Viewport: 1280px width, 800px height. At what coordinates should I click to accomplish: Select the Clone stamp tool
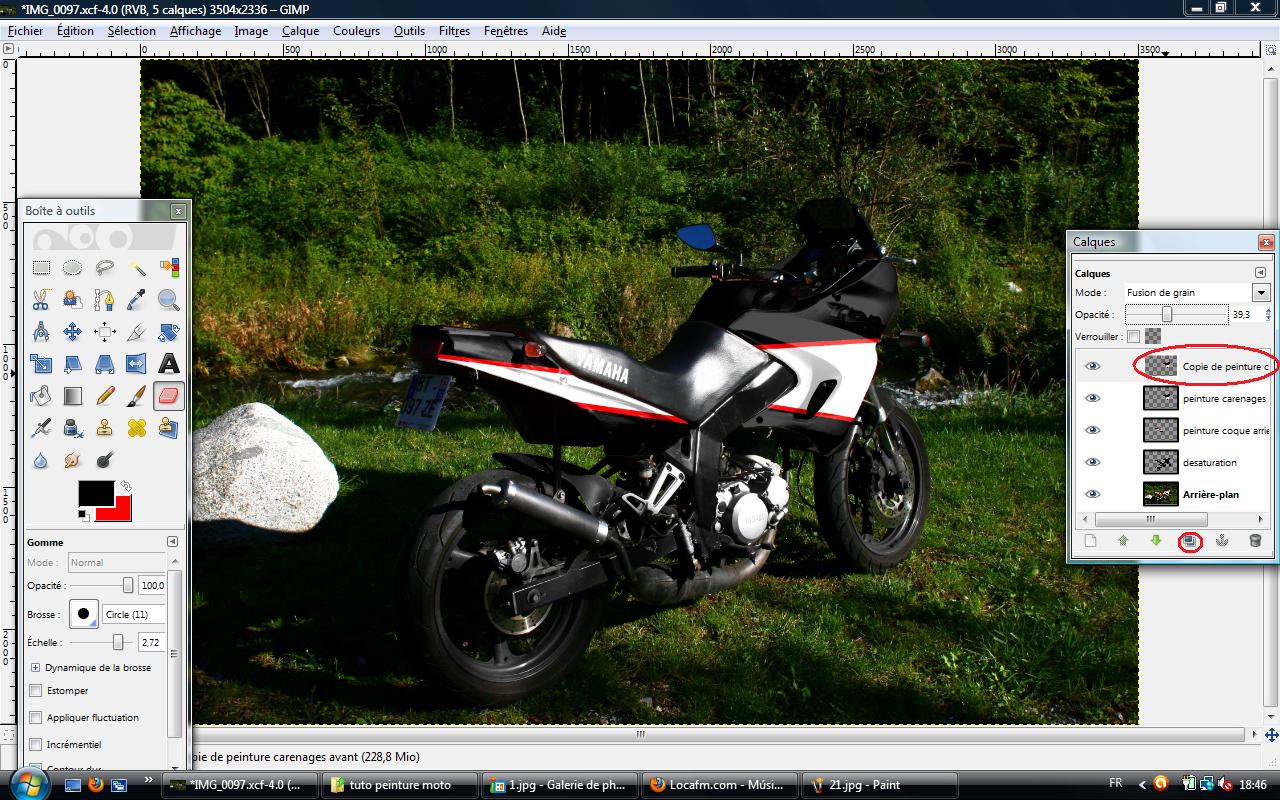(x=105, y=428)
